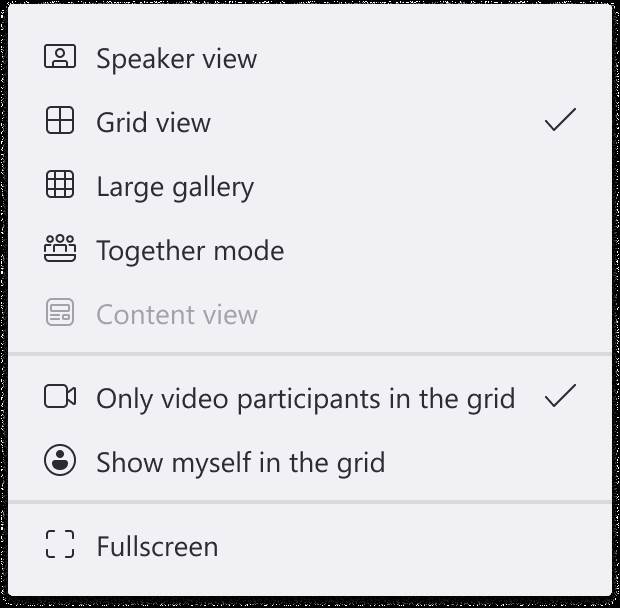
Task: Click the Fullscreen corner-brackets icon
Action: (x=60, y=546)
